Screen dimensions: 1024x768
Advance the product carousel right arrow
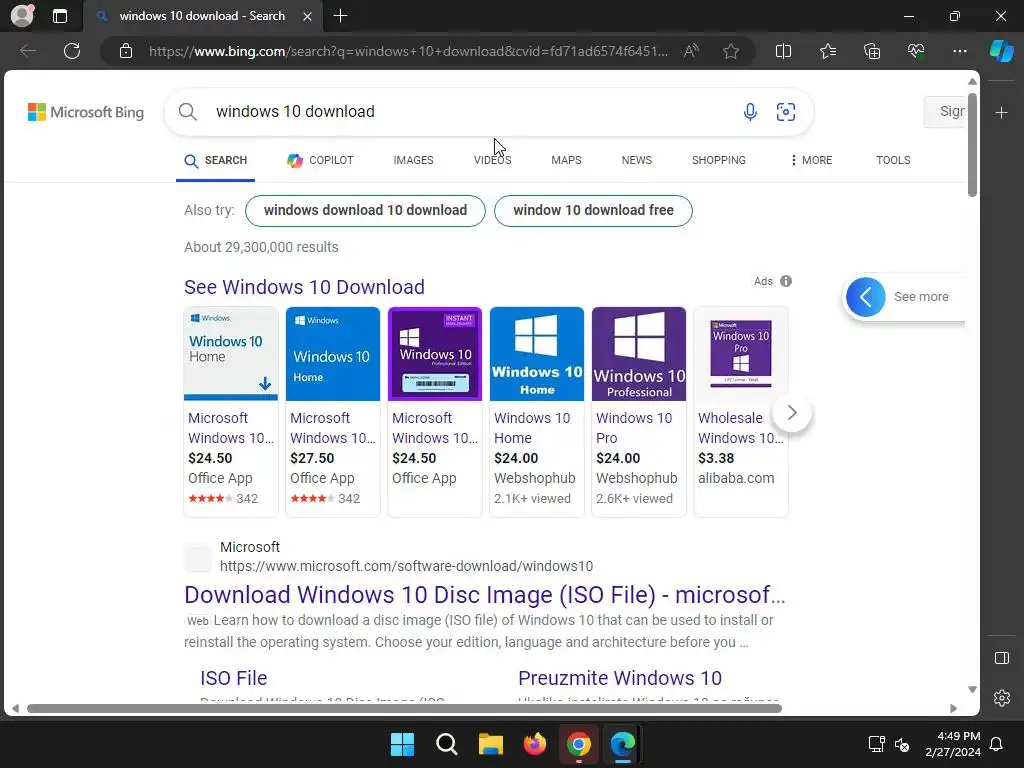tap(792, 413)
